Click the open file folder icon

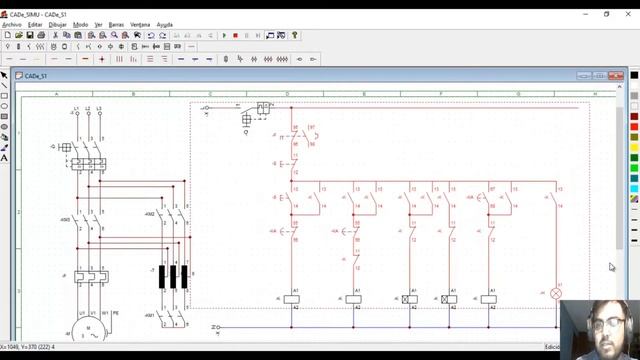pyautogui.click(x=19, y=36)
